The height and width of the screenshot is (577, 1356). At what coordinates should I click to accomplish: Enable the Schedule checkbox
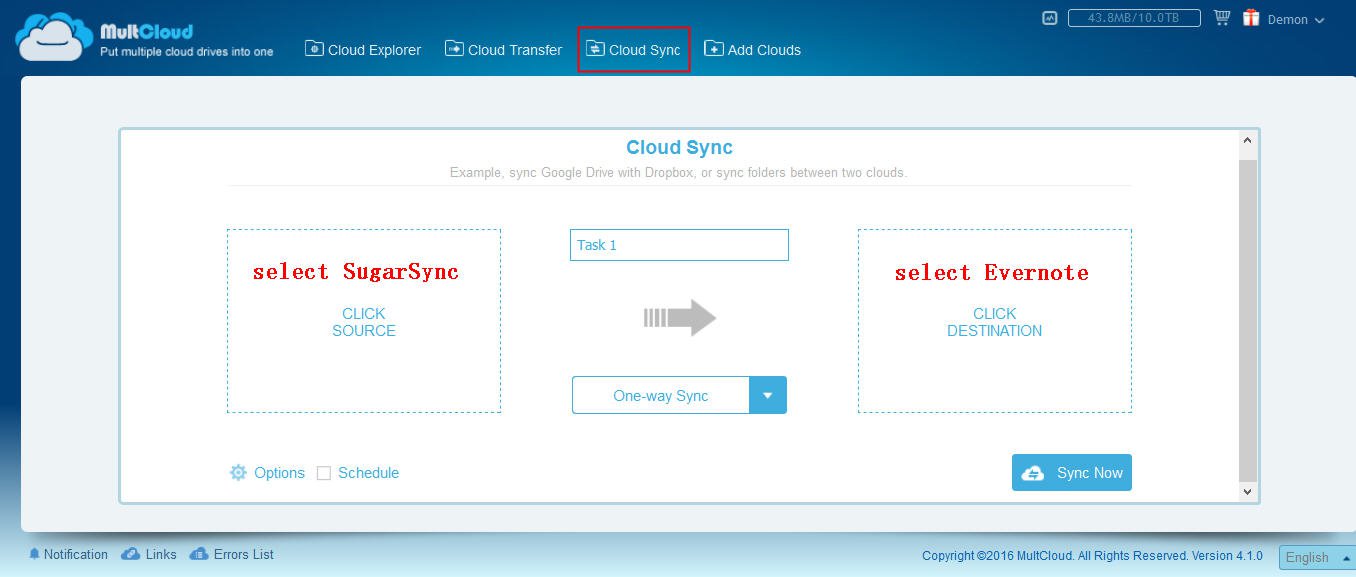click(324, 473)
